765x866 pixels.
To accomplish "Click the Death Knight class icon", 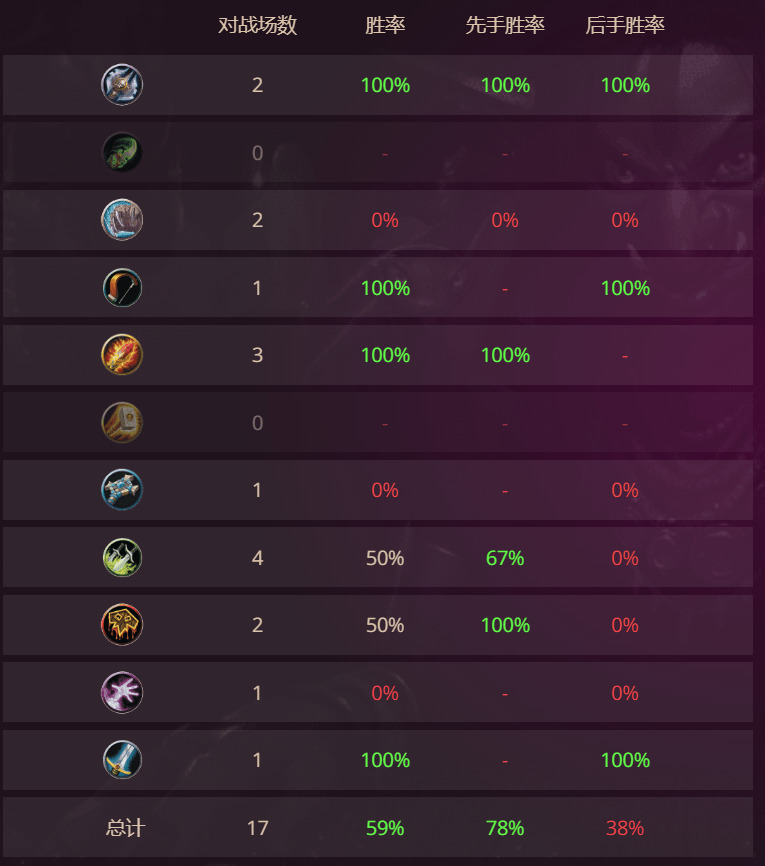I will (x=122, y=85).
